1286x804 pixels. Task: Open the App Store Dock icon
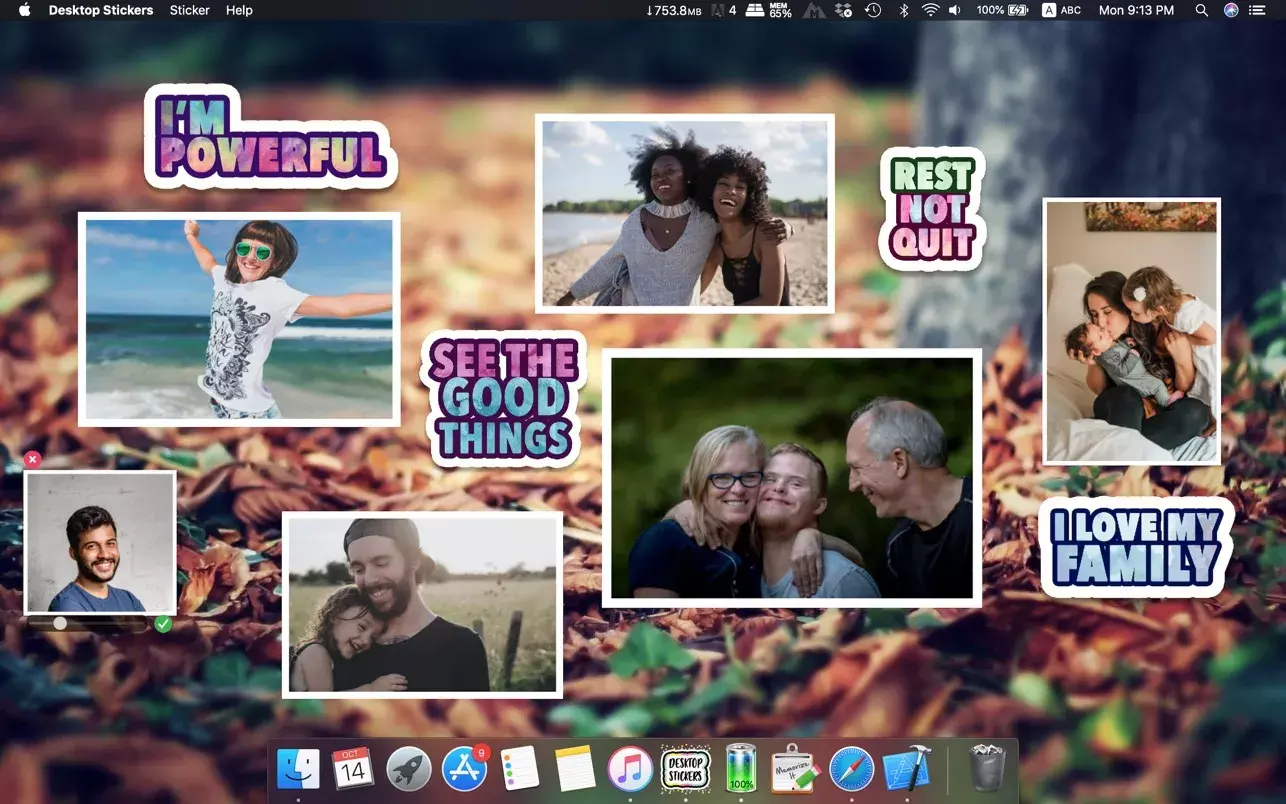pos(464,769)
